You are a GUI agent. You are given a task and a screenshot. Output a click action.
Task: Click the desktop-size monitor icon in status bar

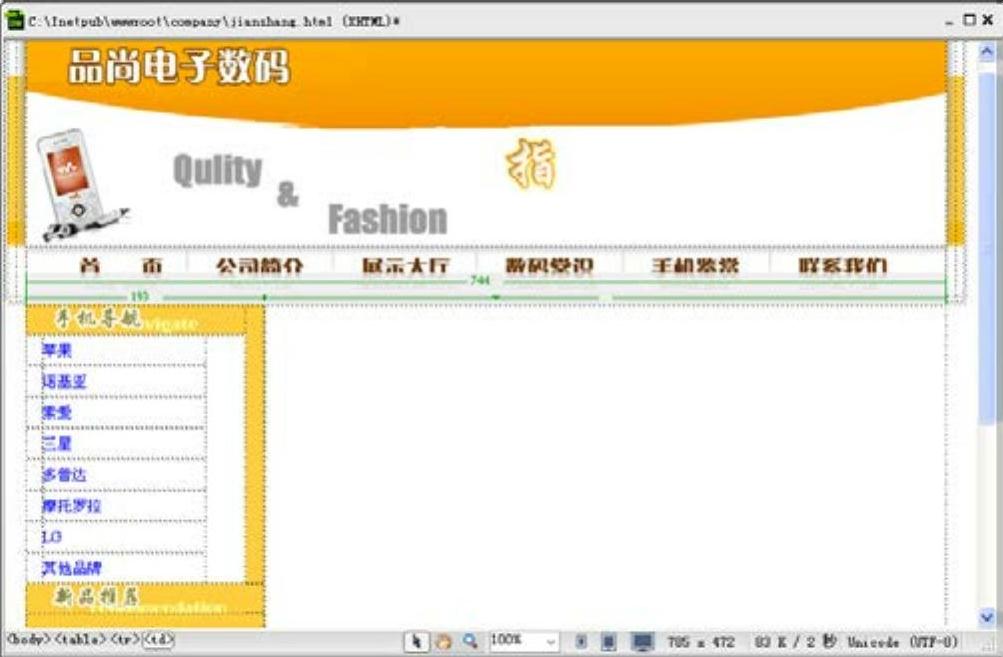(642, 642)
